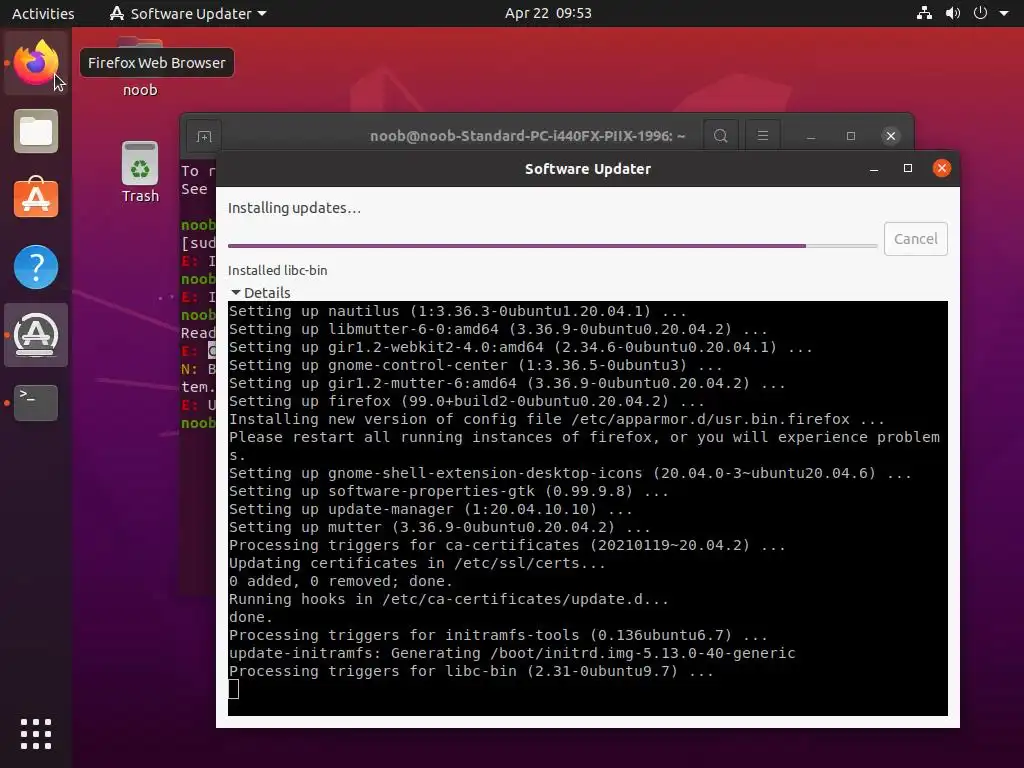Click the power icon in top bar
Screen dimensions: 1024x768
980,13
